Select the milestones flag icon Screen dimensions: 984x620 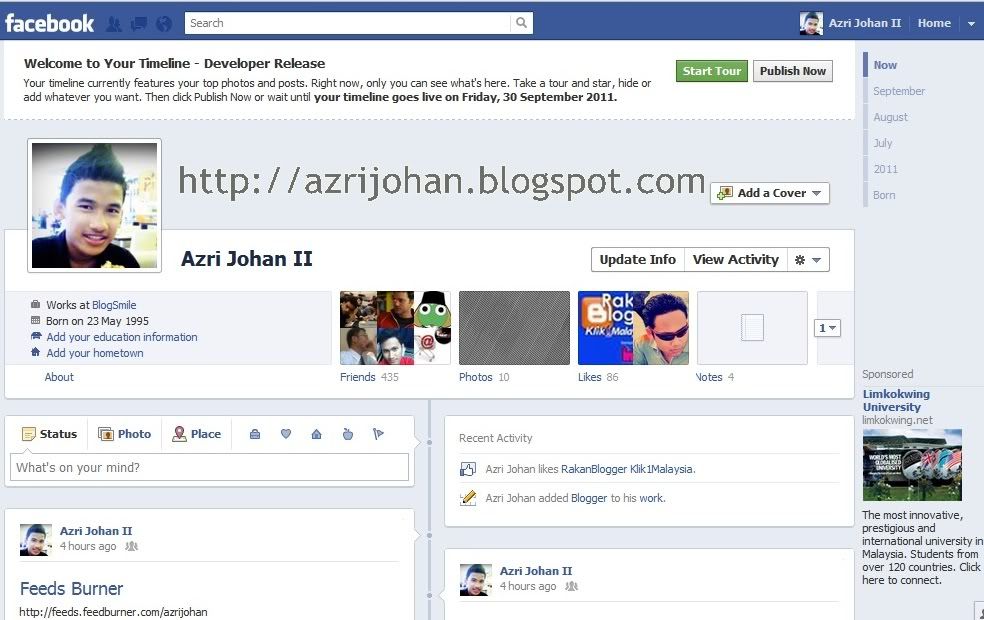[x=378, y=434]
